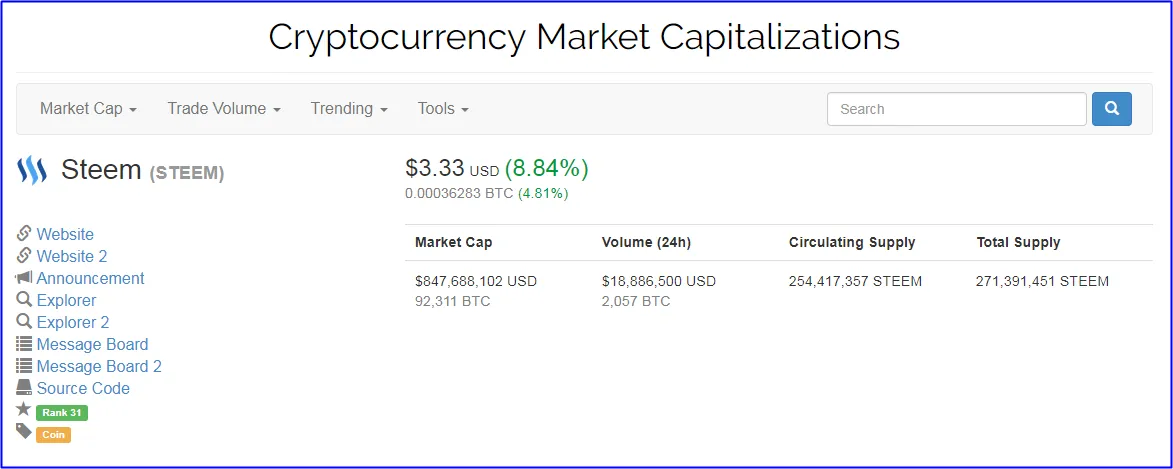This screenshot has height=469, width=1173.
Task: Open the Website 2 link
Action: point(72,257)
